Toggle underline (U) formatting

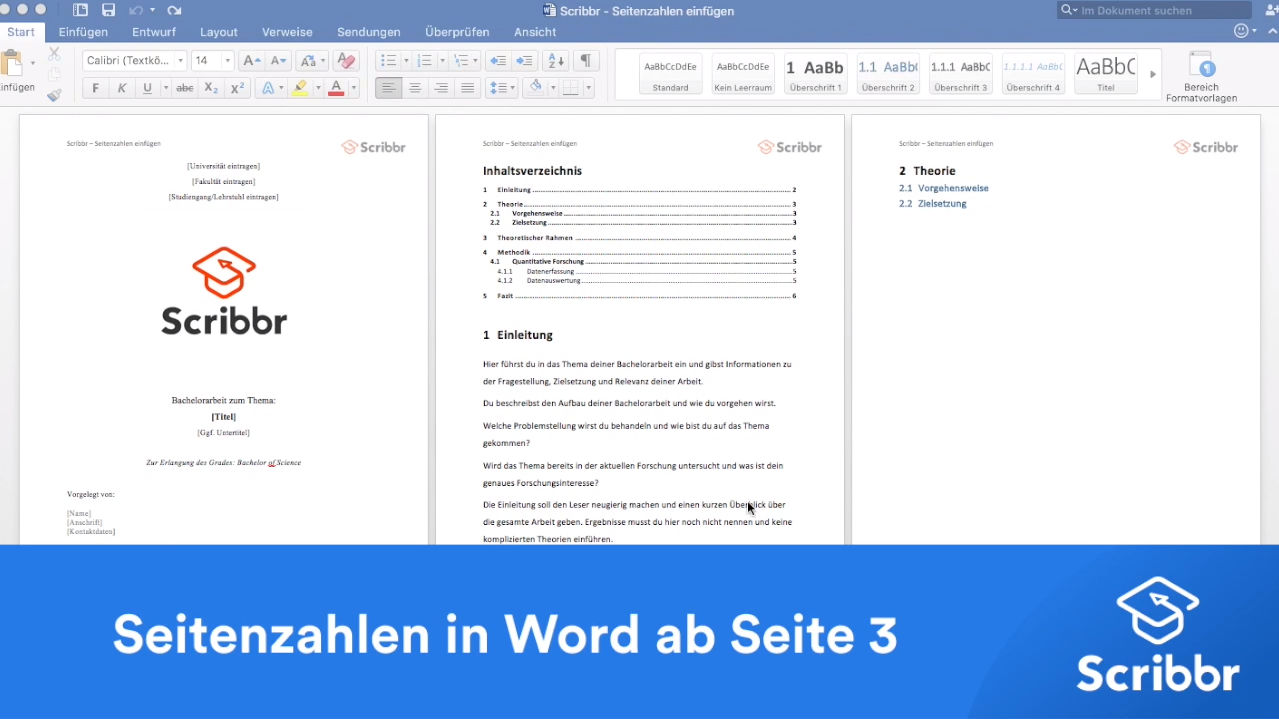pyautogui.click(x=148, y=88)
